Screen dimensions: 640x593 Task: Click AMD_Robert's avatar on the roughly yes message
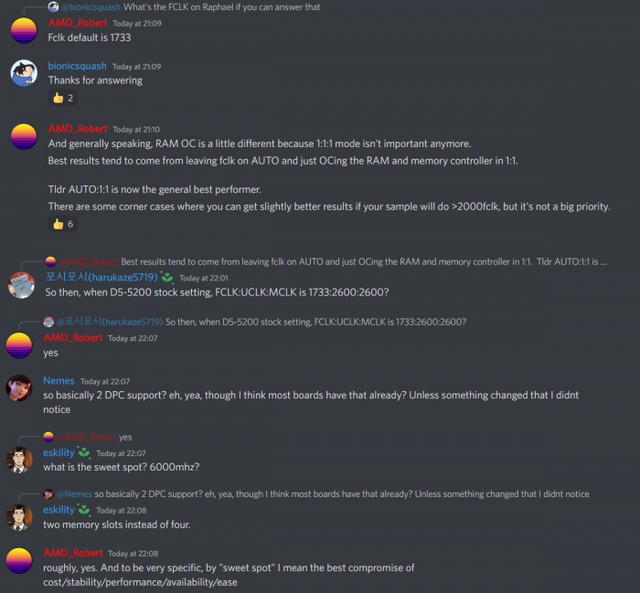(19, 561)
